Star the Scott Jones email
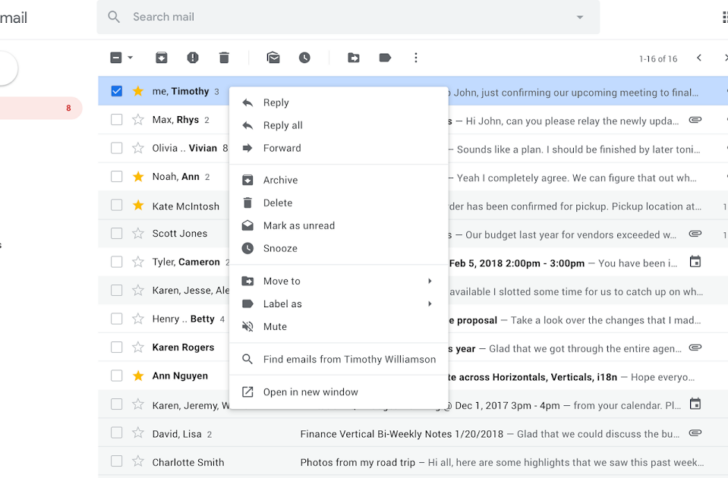728x478 pixels. [x=138, y=233]
